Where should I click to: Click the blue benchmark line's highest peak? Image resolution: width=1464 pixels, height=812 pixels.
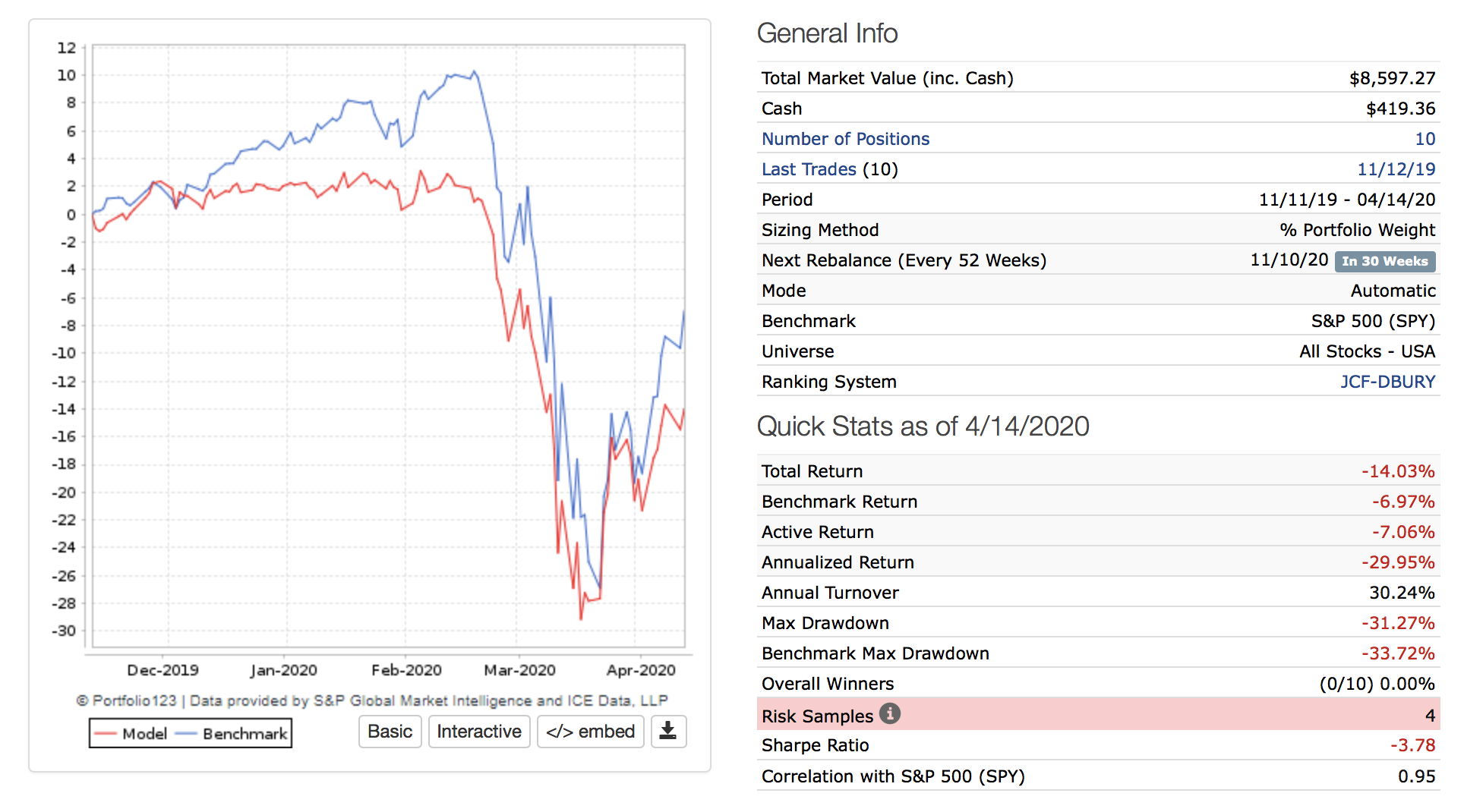pos(475,72)
